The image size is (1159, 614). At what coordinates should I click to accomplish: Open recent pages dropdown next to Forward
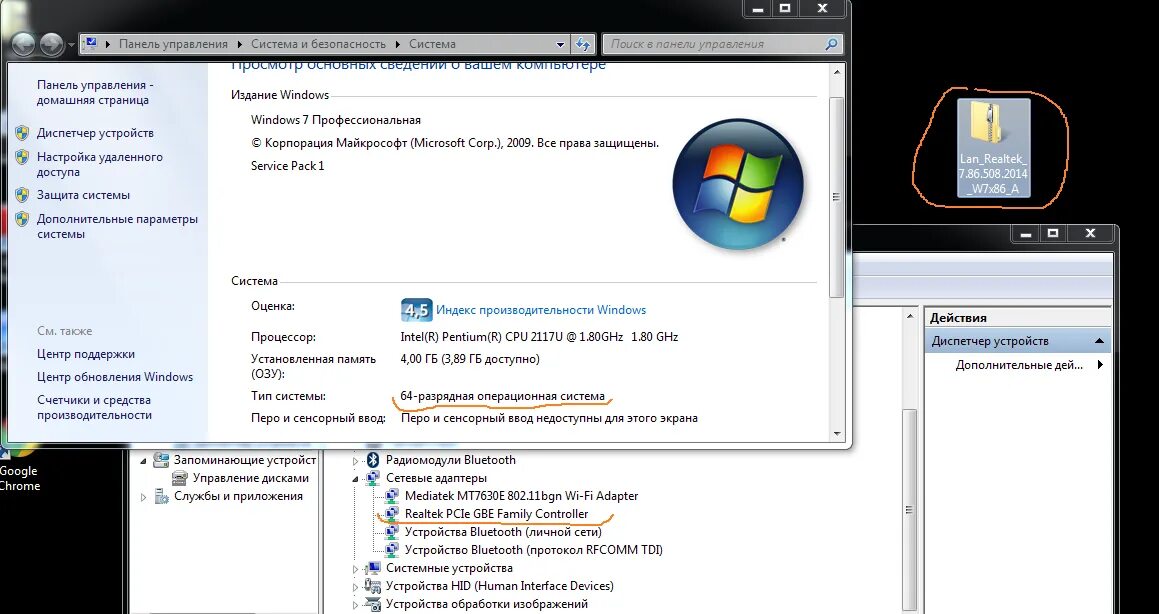click(71, 44)
